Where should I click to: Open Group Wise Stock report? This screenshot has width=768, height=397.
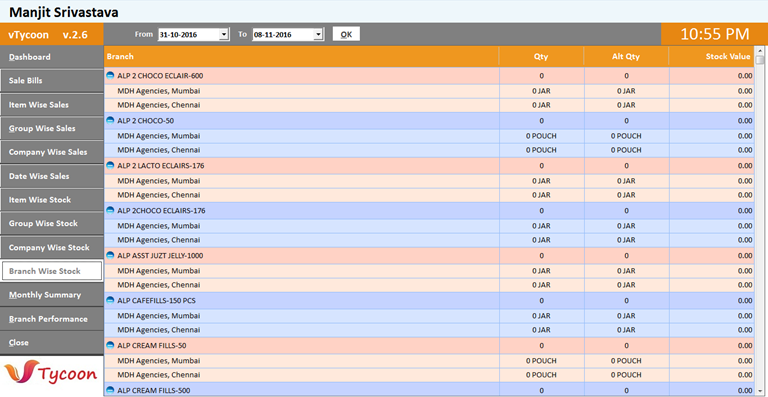pos(51,224)
